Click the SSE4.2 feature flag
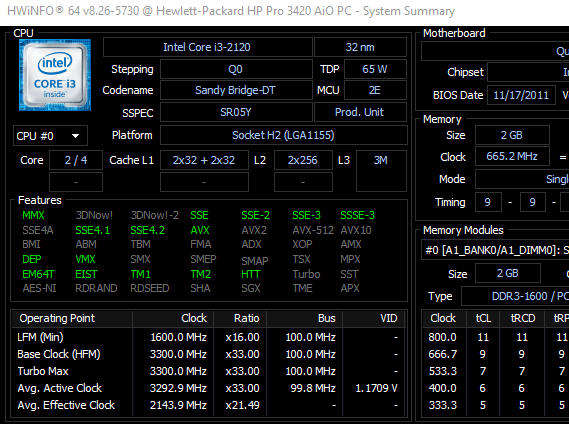The width and height of the screenshot is (569, 424). click(148, 230)
